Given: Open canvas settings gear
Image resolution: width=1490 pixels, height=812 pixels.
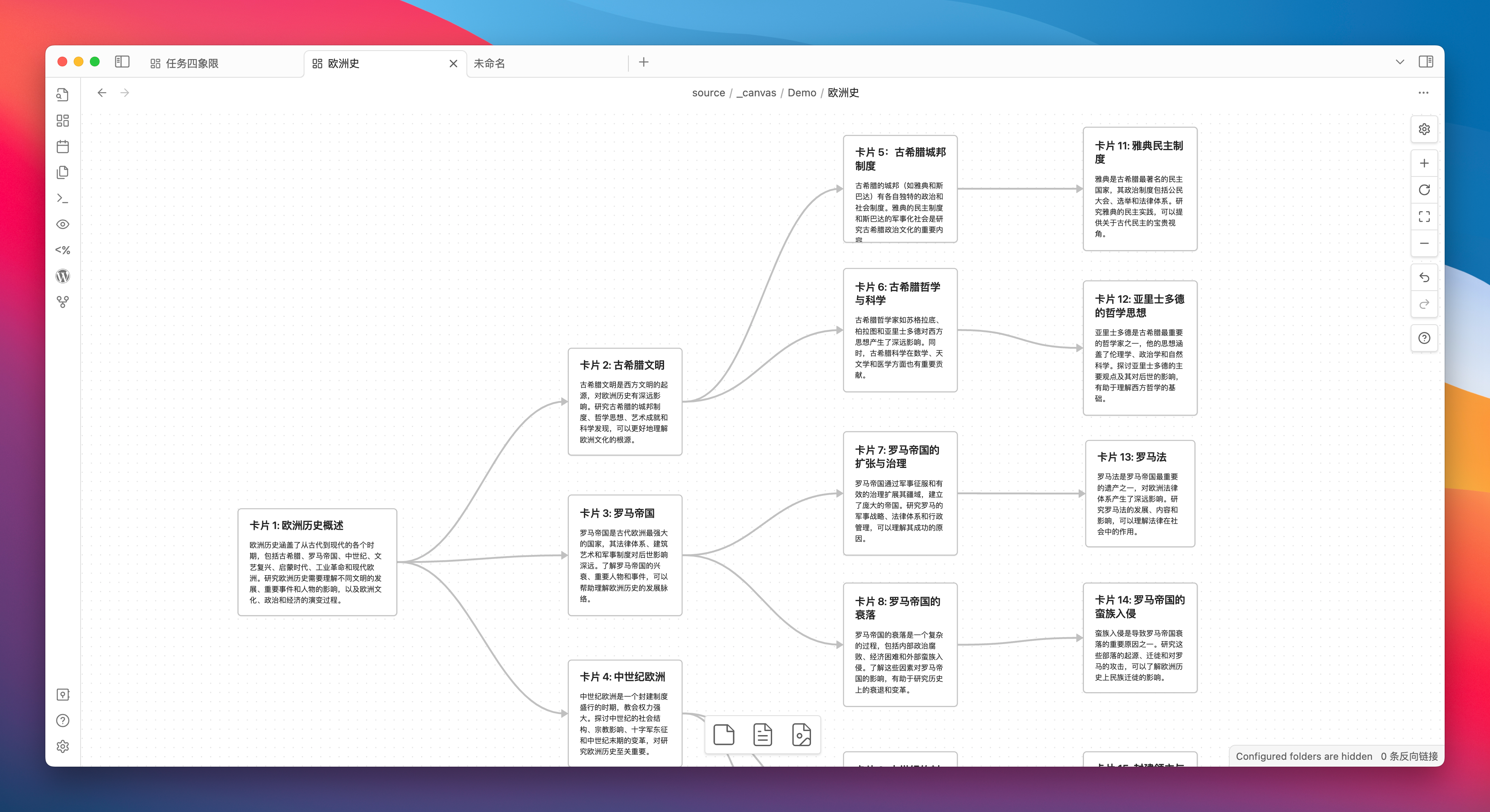Looking at the screenshot, I should point(1424,129).
